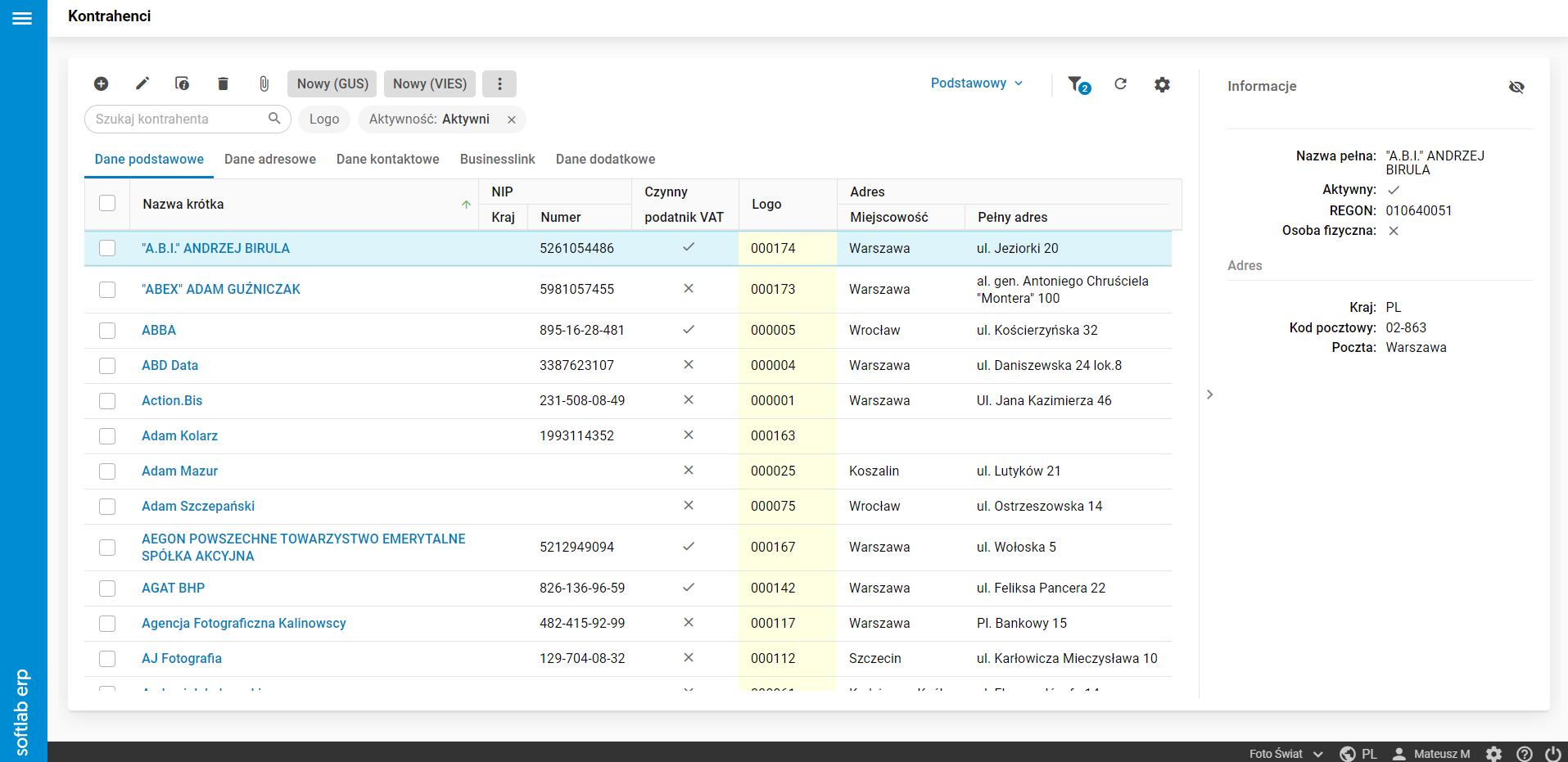
Task: Open the Mateusz M user profile
Action: [1432, 754]
